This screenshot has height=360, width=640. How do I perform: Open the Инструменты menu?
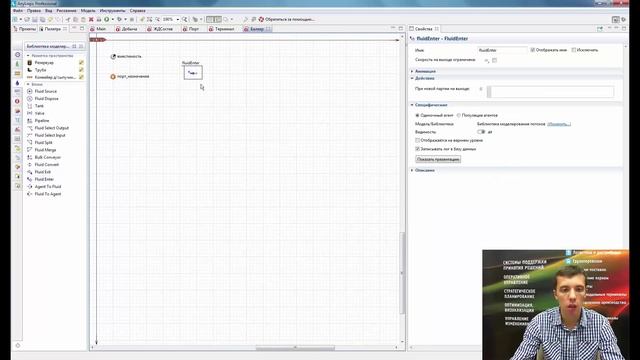click(x=113, y=11)
